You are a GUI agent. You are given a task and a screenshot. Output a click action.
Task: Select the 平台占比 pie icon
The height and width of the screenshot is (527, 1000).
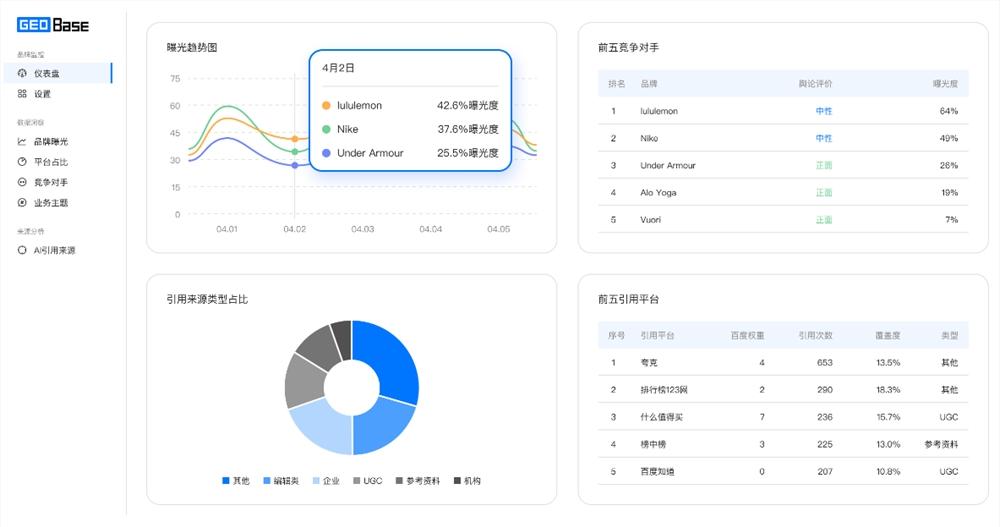click(x=22, y=162)
